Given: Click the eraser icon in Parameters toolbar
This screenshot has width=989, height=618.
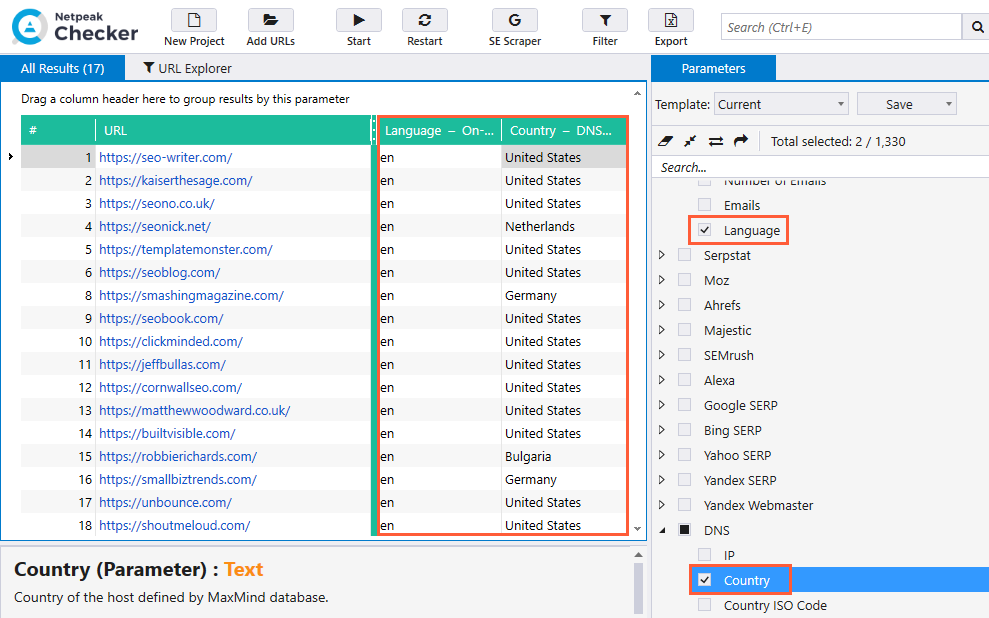Looking at the screenshot, I should click(x=665, y=141).
